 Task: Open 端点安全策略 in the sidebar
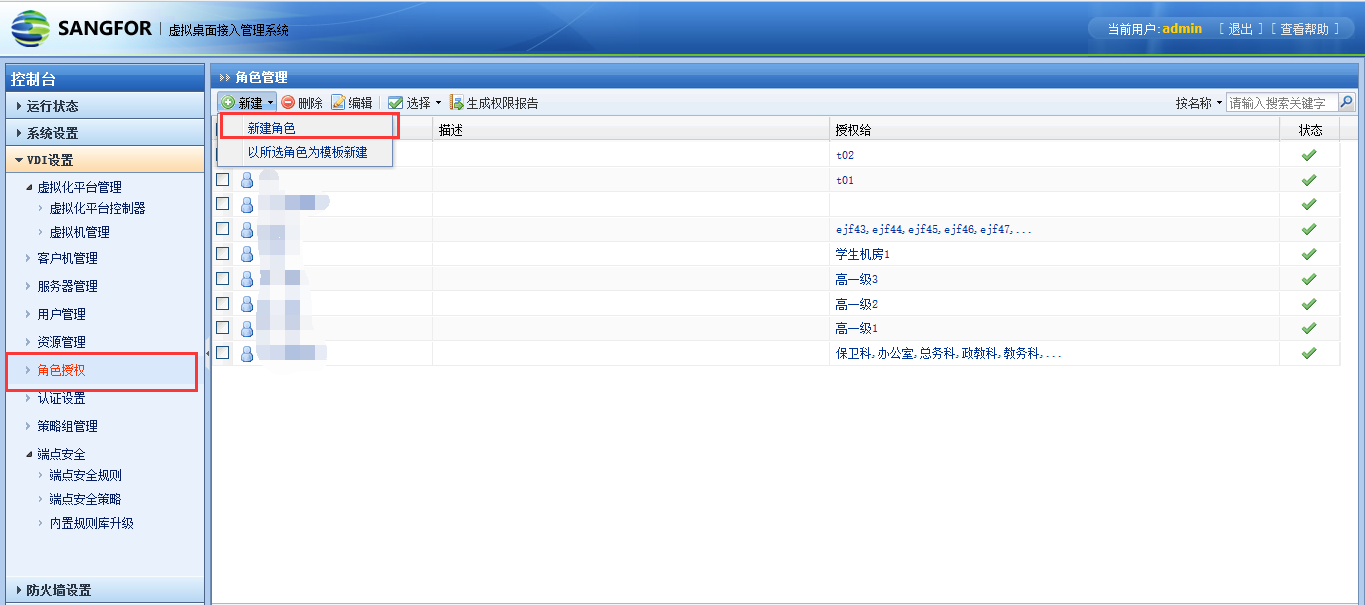point(86,499)
